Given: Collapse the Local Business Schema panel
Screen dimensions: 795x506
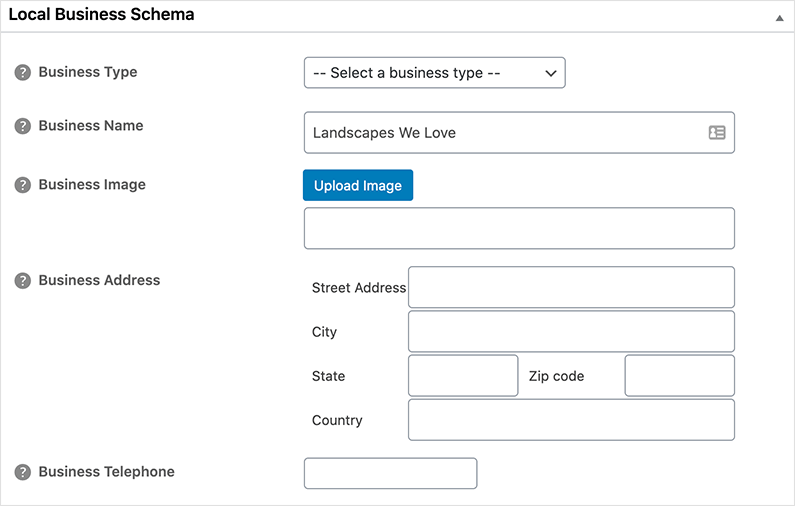Looking at the screenshot, I should coord(778,18).
